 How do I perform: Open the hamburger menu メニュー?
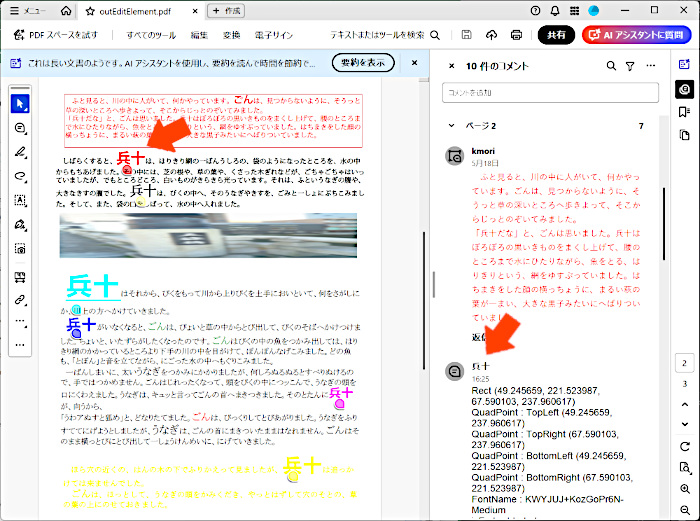tap(28, 11)
